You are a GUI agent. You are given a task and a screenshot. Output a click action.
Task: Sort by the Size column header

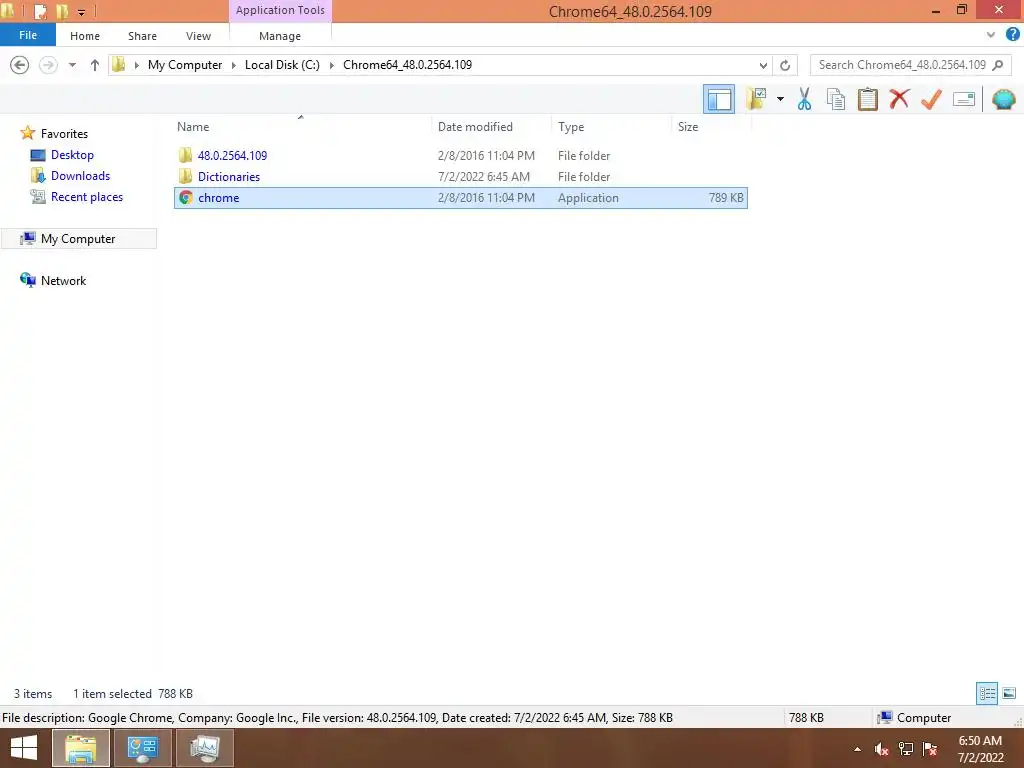[711, 127]
